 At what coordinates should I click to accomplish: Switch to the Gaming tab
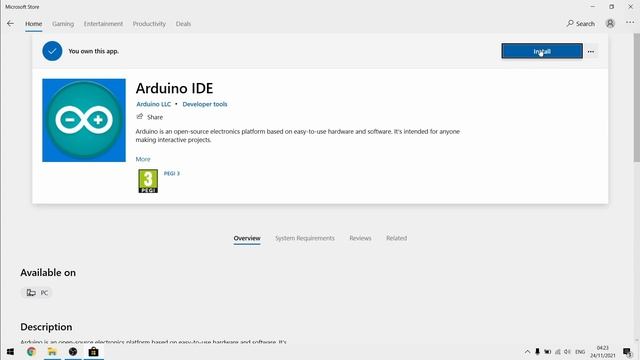coord(63,24)
